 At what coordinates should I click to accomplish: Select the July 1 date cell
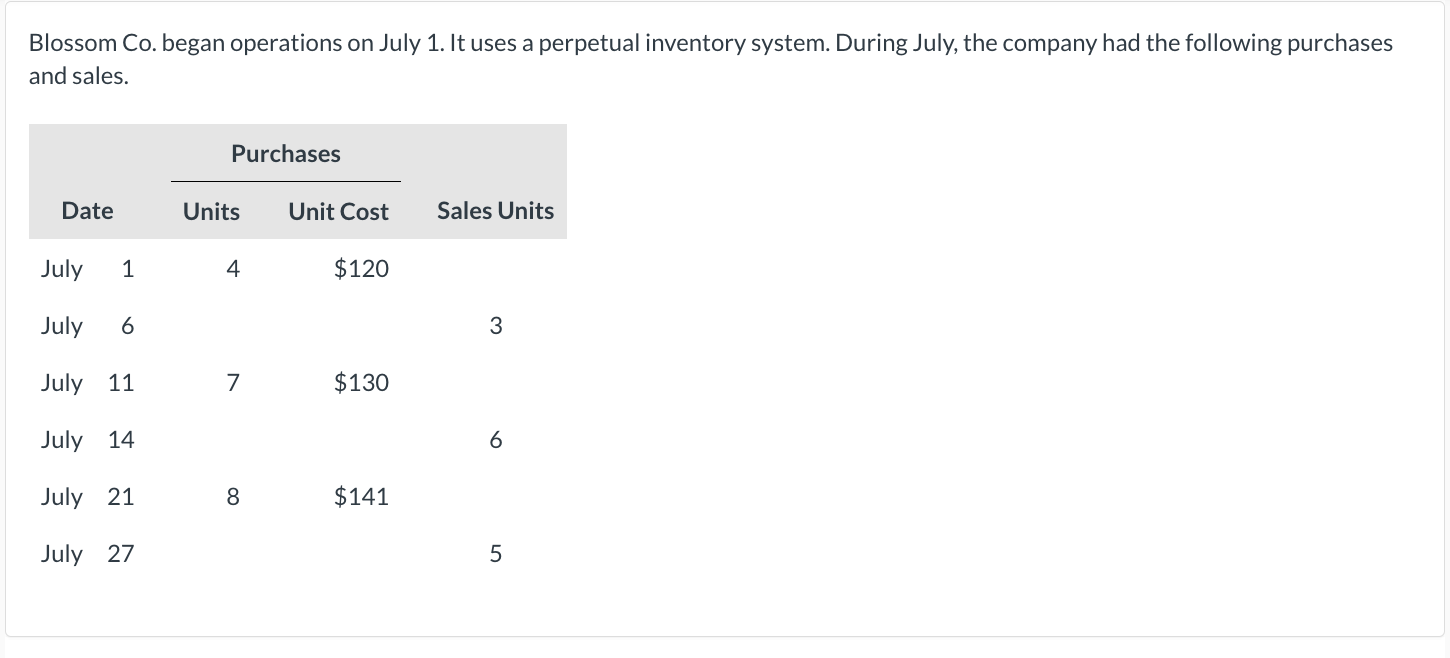point(87,269)
